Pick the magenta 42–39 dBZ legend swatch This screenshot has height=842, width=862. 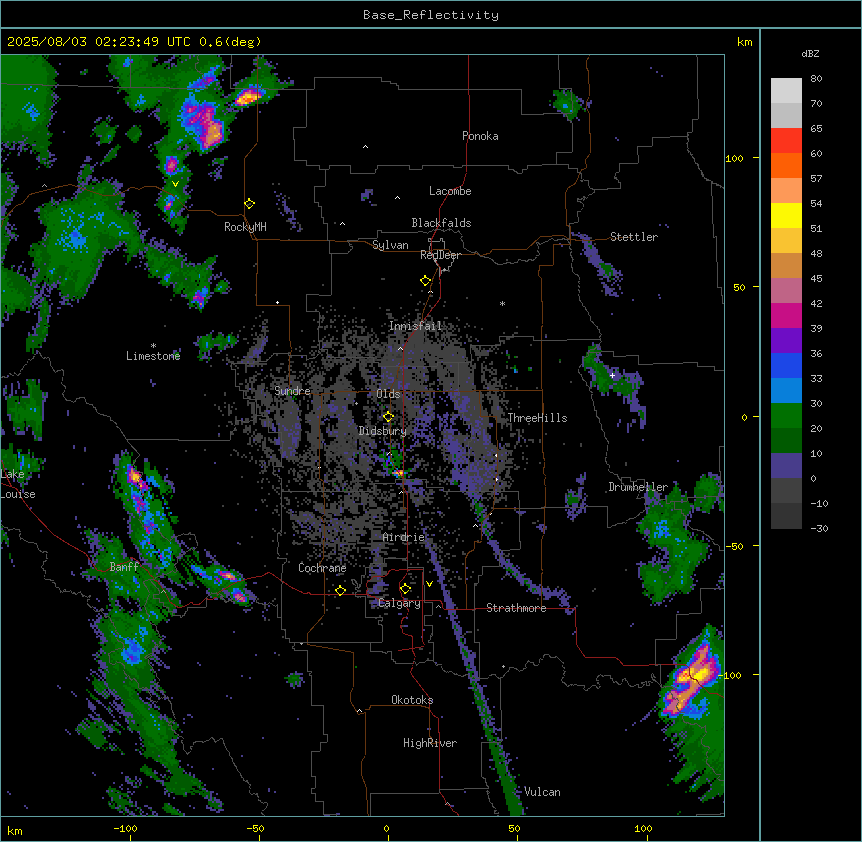coord(786,315)
